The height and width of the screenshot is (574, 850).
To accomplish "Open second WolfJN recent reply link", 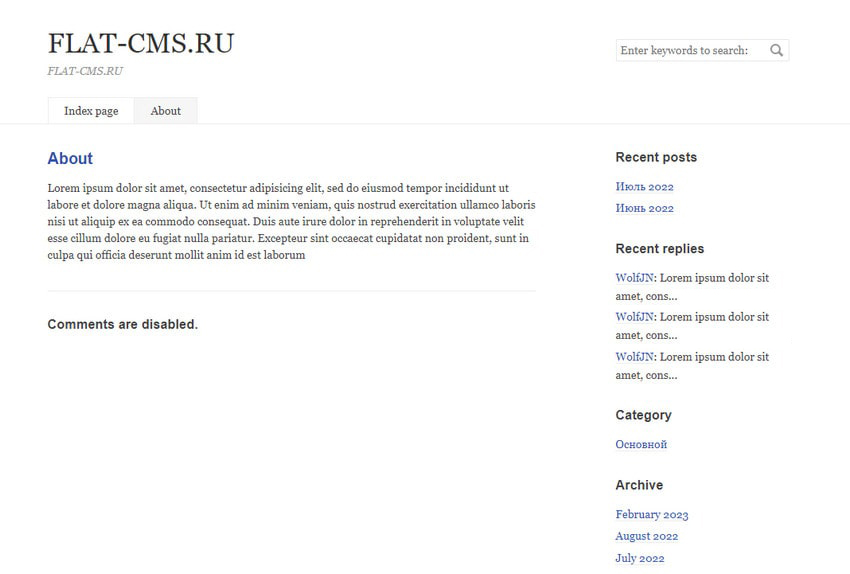I will pyautogui.click(x=634, y=317).
